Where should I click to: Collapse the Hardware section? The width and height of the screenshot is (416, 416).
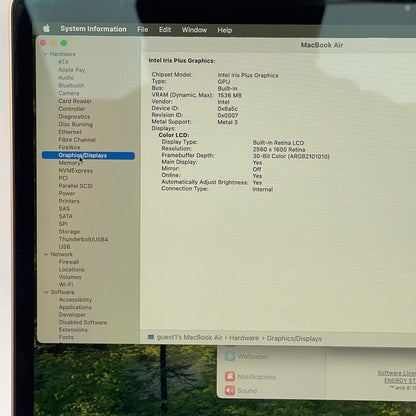(45, 54)
